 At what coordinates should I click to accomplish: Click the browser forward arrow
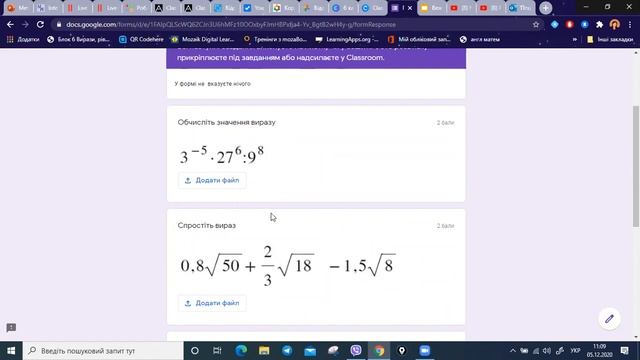click(25, 24)
